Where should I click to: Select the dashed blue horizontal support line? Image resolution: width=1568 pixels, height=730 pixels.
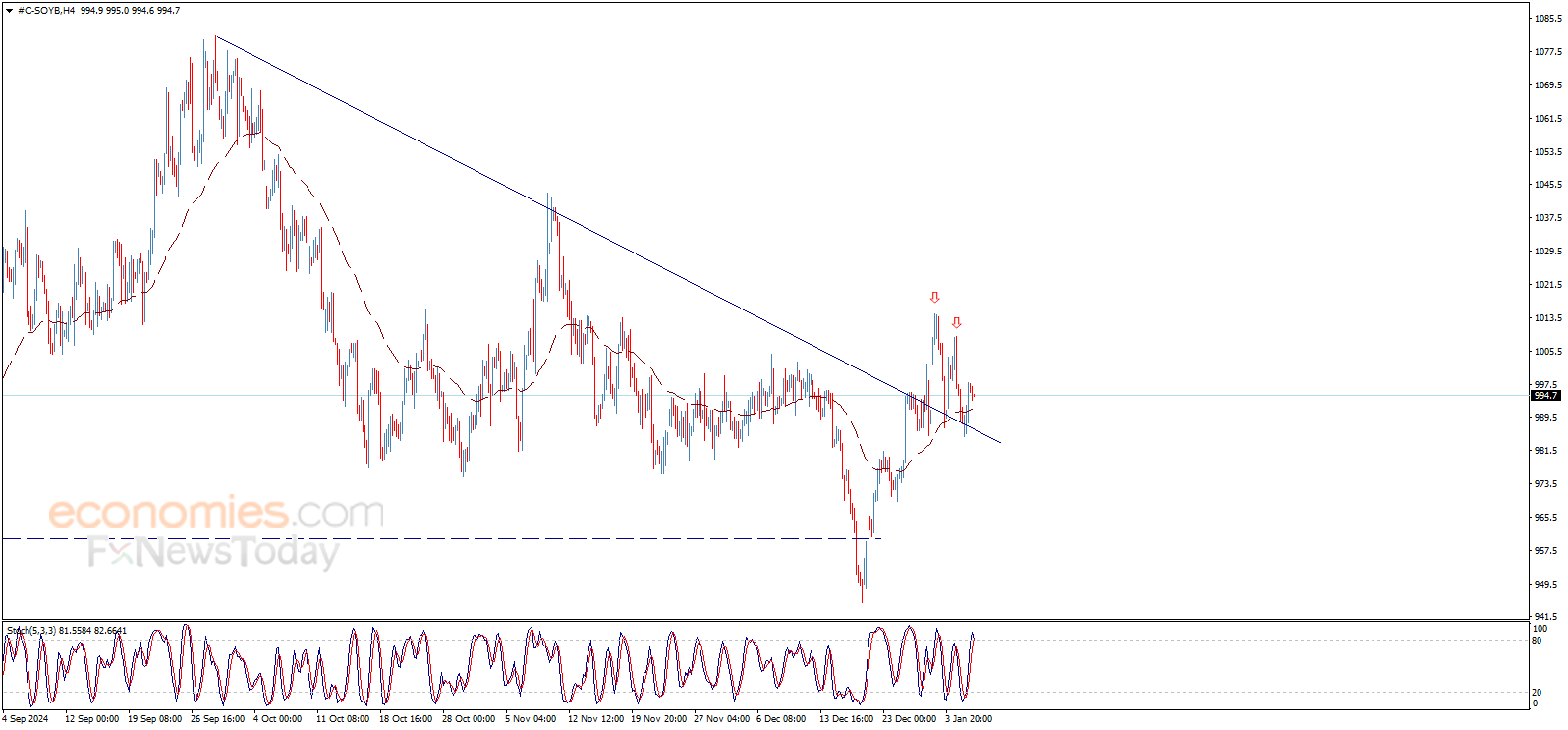[442, 538]
